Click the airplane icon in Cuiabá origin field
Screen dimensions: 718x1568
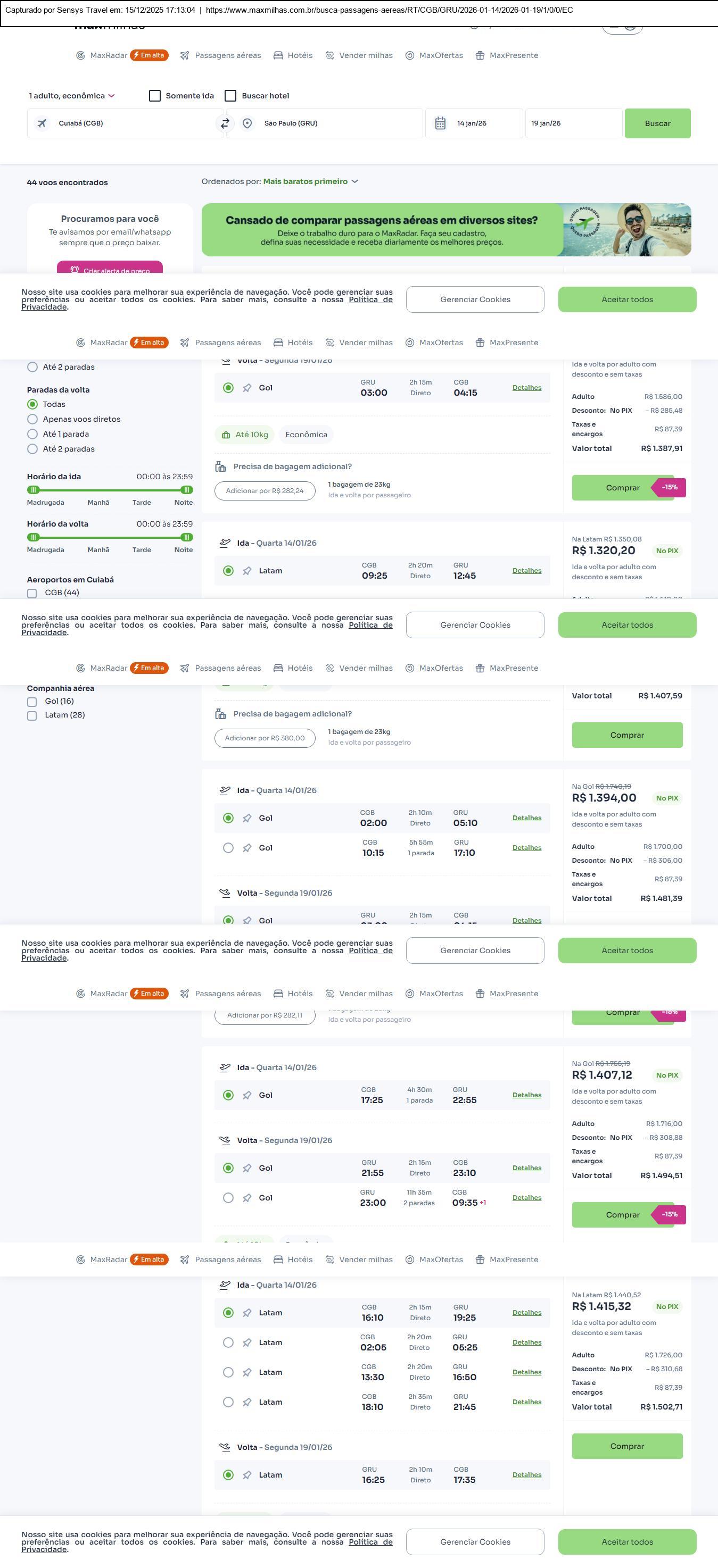pyautogui.click(x=42, y=123)
